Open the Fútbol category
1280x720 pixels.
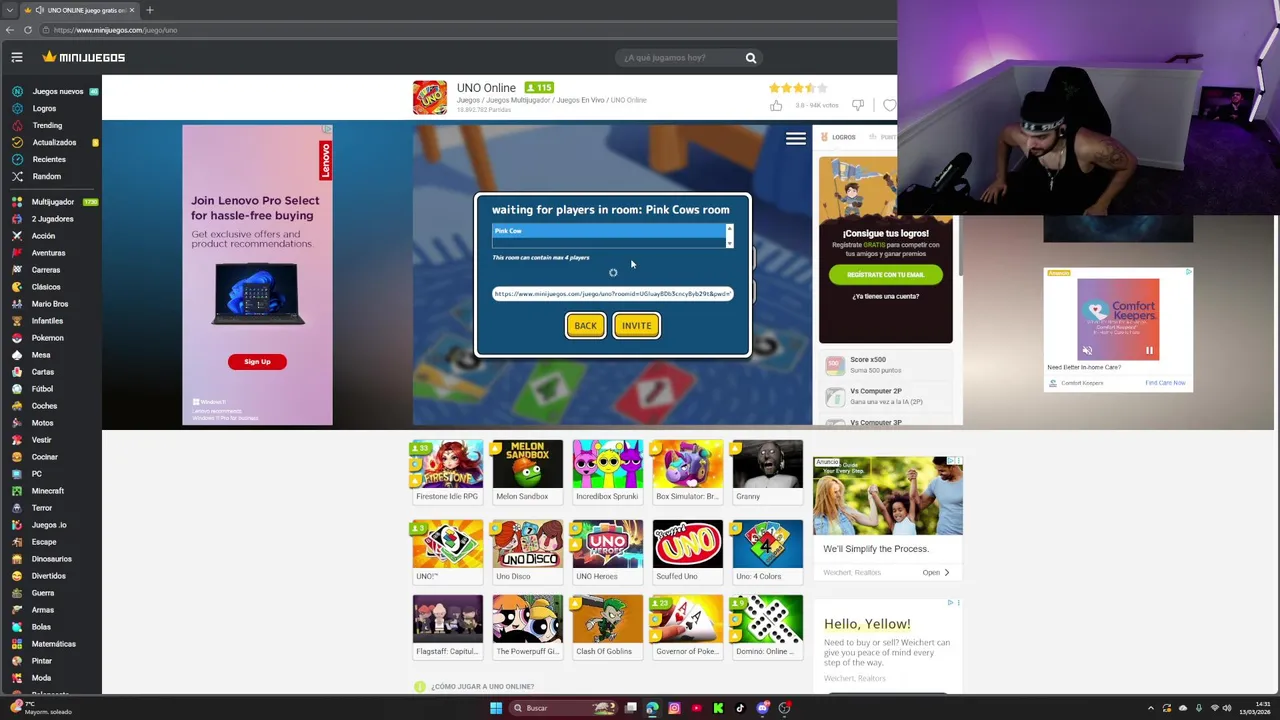(42, 389)
